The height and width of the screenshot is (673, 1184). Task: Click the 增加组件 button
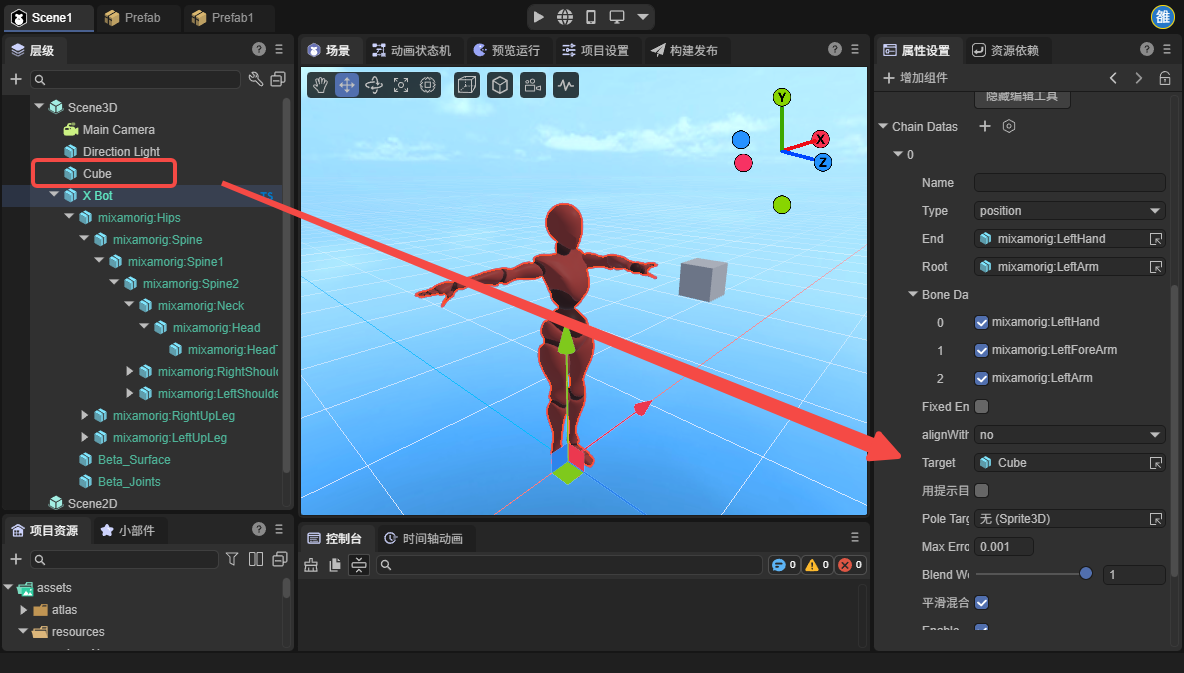[x=915, y=78]
